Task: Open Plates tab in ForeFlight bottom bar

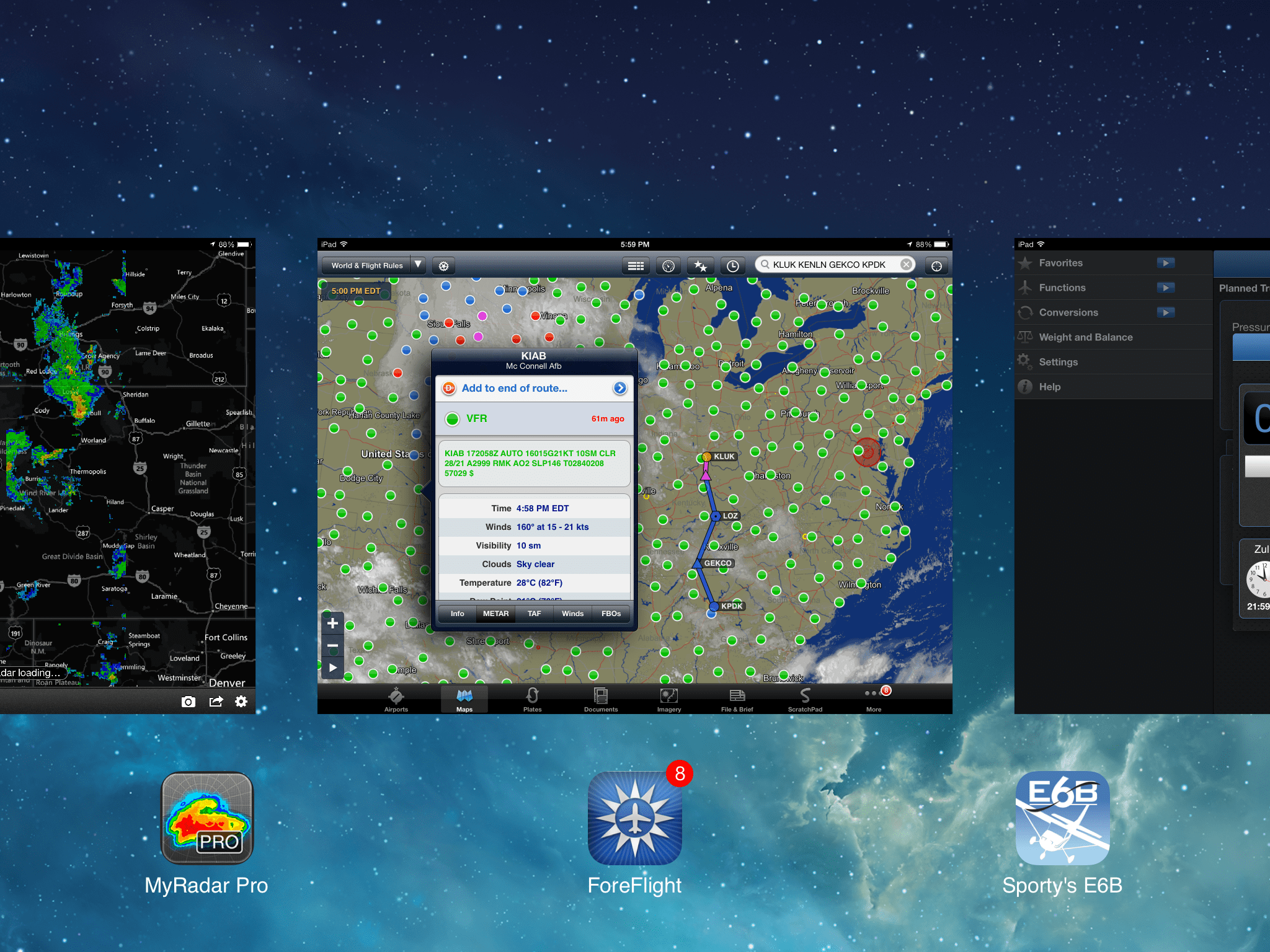Action: (x=532, y=700)
